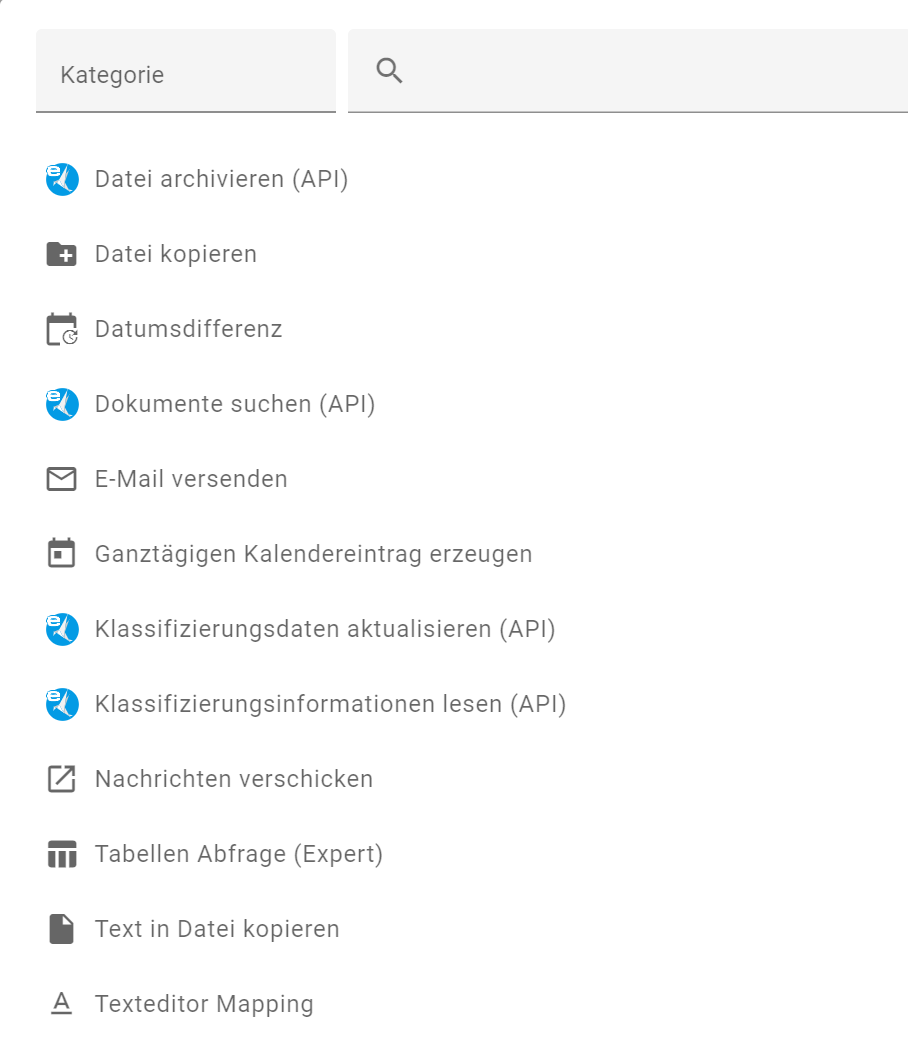Choose the Datumsdifferenz list item
The image size is (908, 1040).
188,329
